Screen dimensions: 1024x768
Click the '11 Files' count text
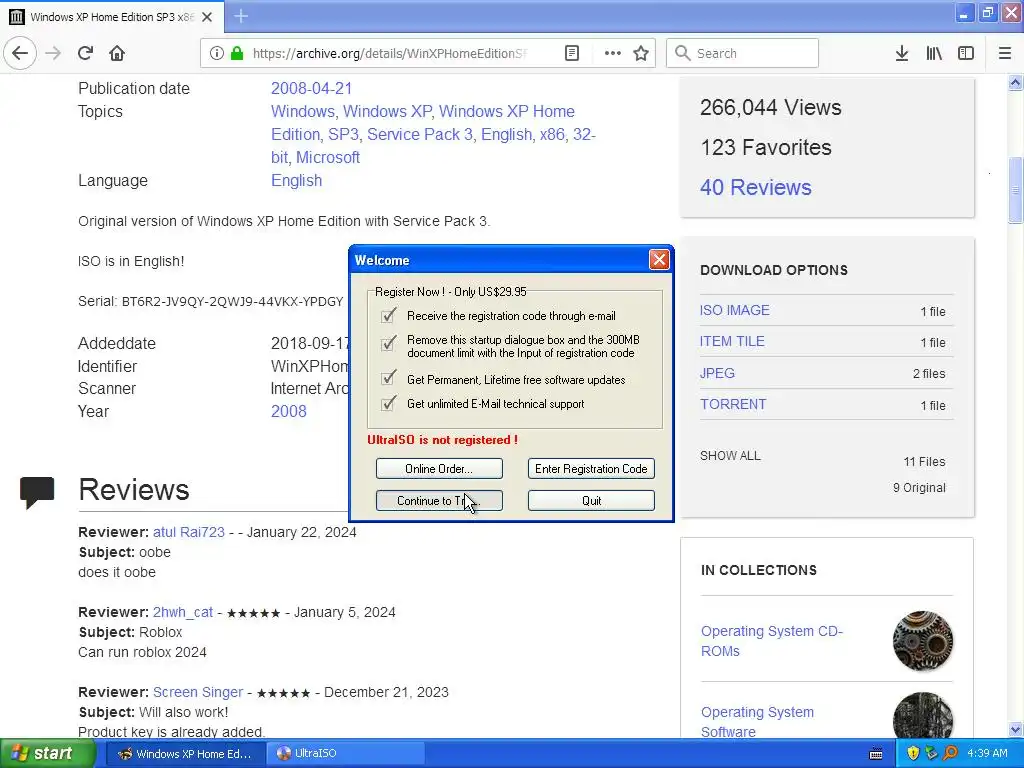click(924, 462)
